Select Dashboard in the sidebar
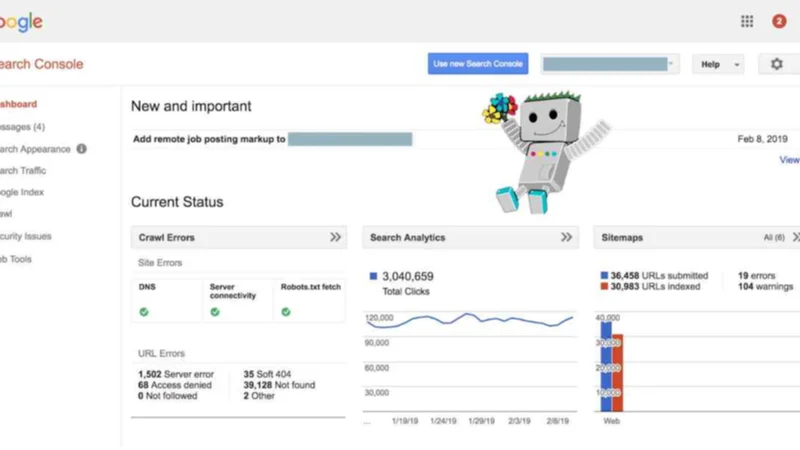Viewport: 800px width, 450px height. click(18, 104)
